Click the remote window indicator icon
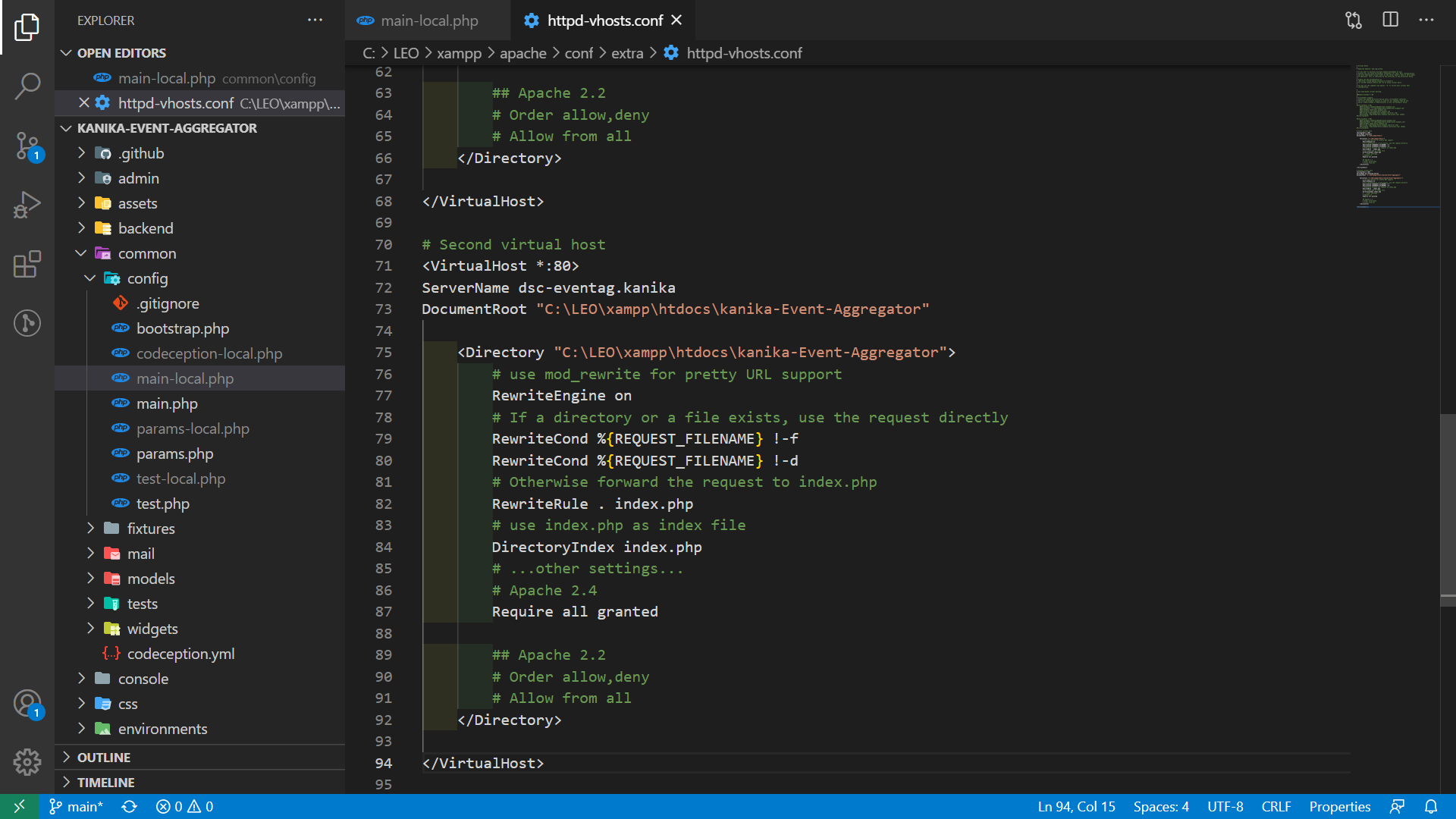This screenshot has width=1456, height=819. (19, 806)
